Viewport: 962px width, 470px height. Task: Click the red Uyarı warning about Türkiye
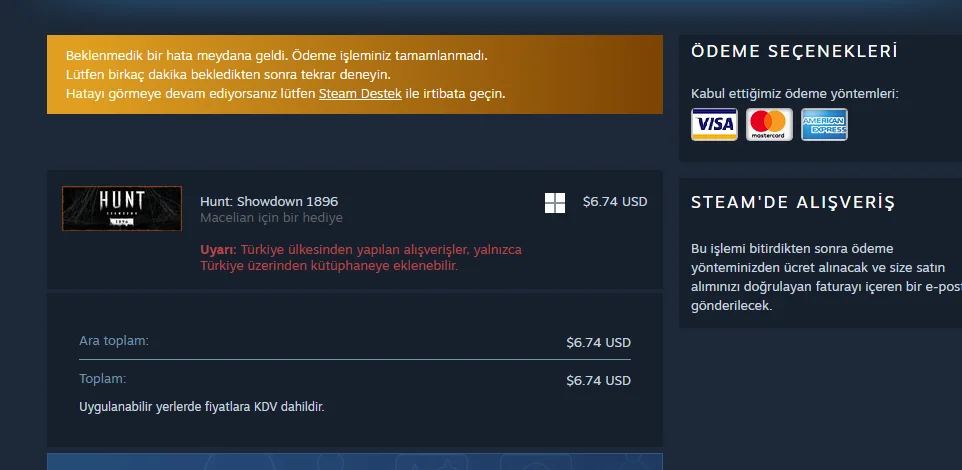(361, 258)
